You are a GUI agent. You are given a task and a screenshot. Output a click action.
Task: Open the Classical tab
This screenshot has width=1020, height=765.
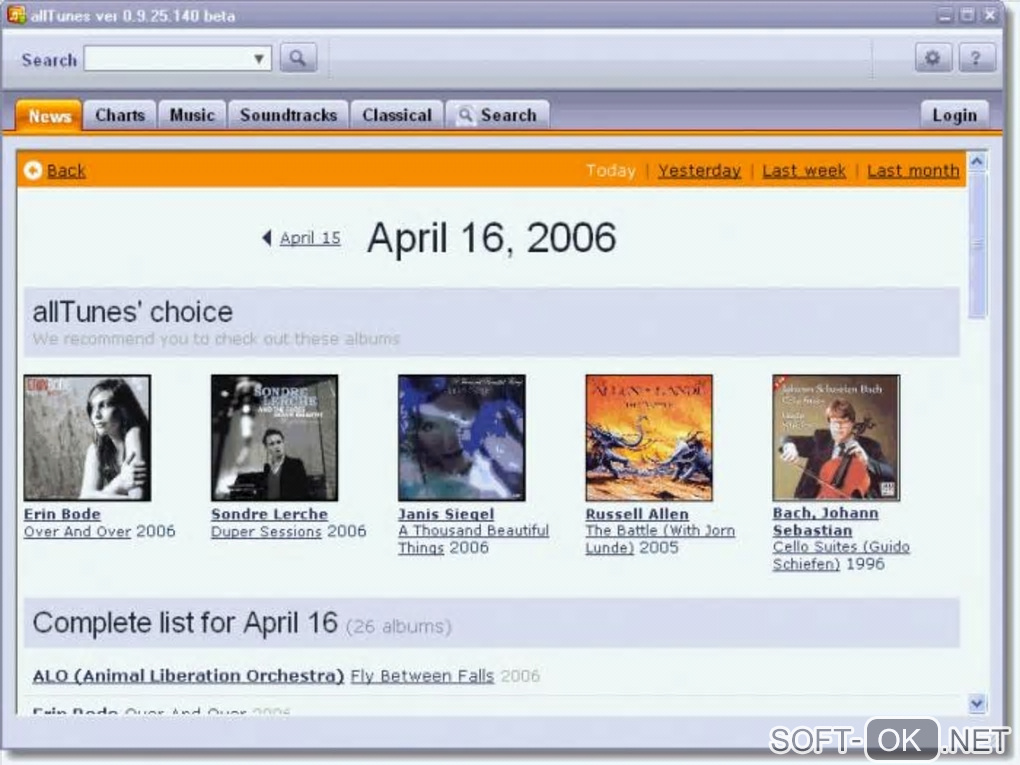(x=397, y=115)
